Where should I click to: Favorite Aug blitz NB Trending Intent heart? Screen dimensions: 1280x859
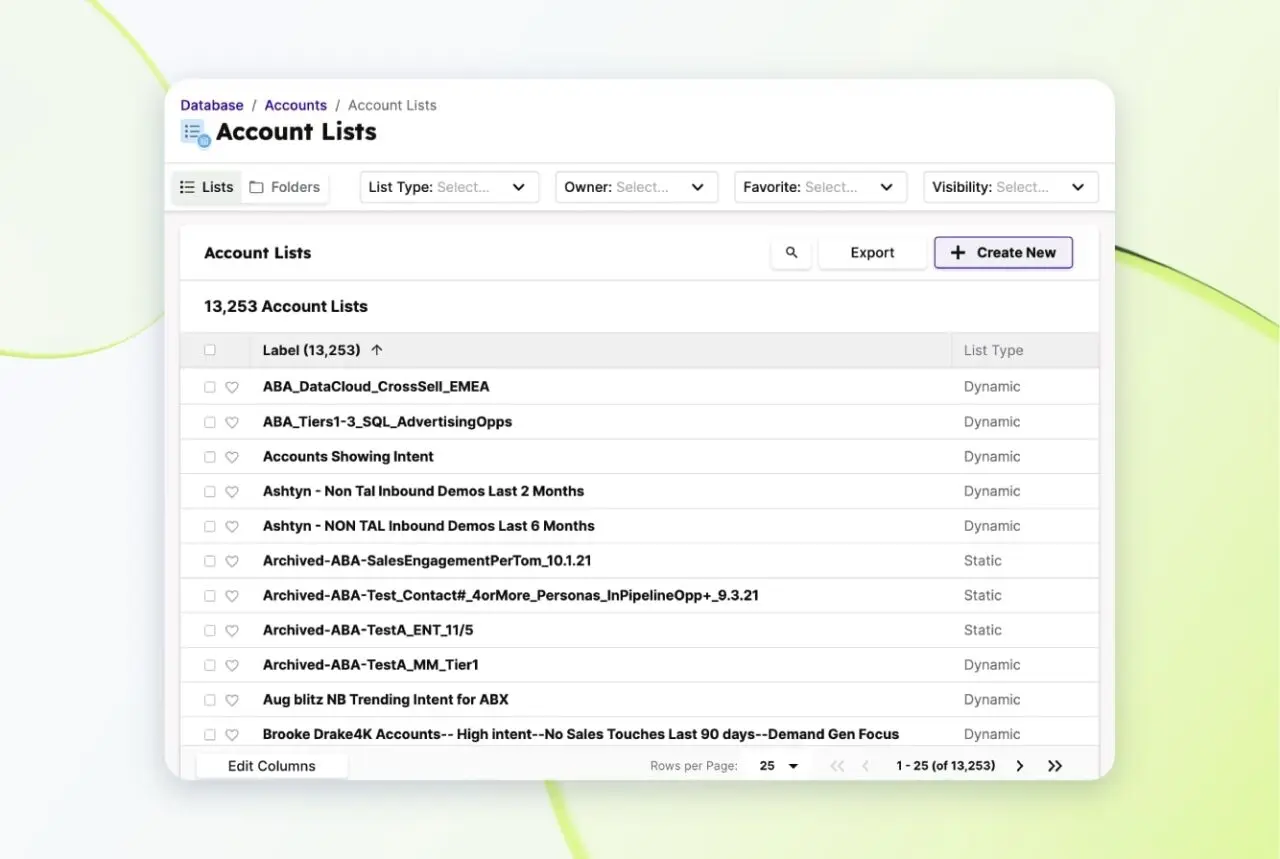[x=232, y=701]
